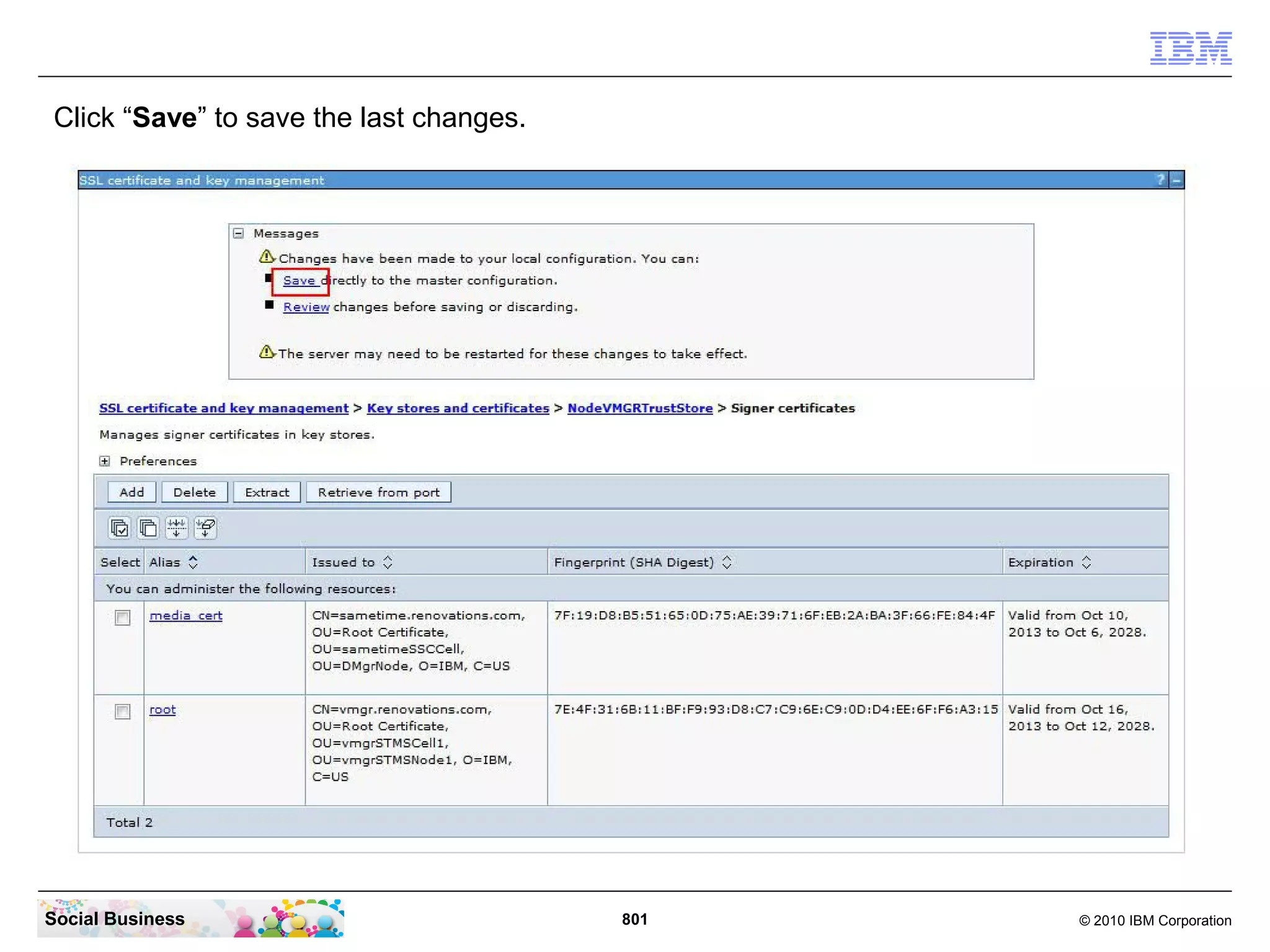Image resolution: width=1270 pixels, height=952 pixels.
Task: Click Review changes link
Action: click(x=306, y=307)
